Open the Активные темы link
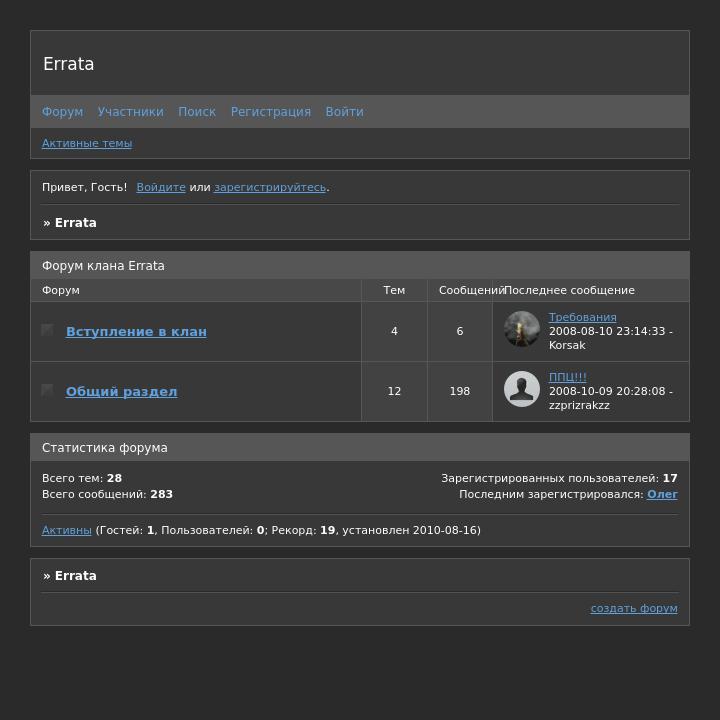This screenshot has height=720, width=720. 87,143
